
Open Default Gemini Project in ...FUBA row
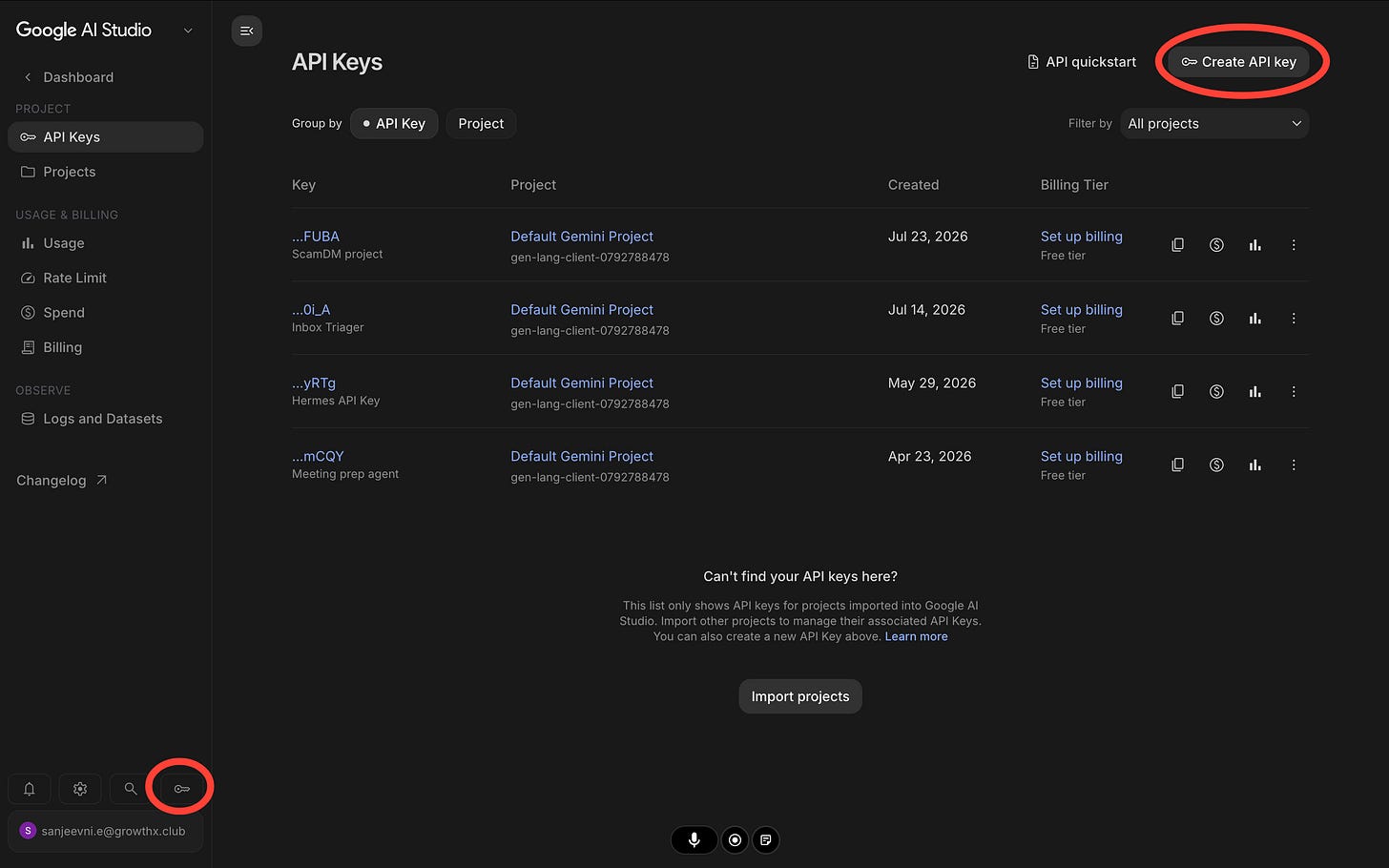coord(582,237)
